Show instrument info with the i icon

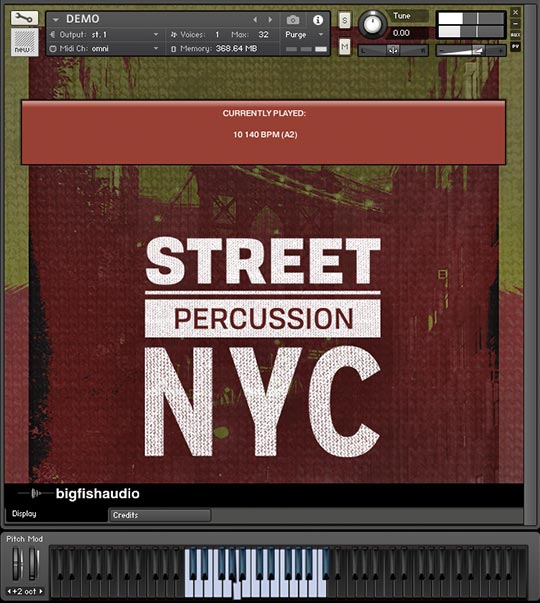[318, 20]
